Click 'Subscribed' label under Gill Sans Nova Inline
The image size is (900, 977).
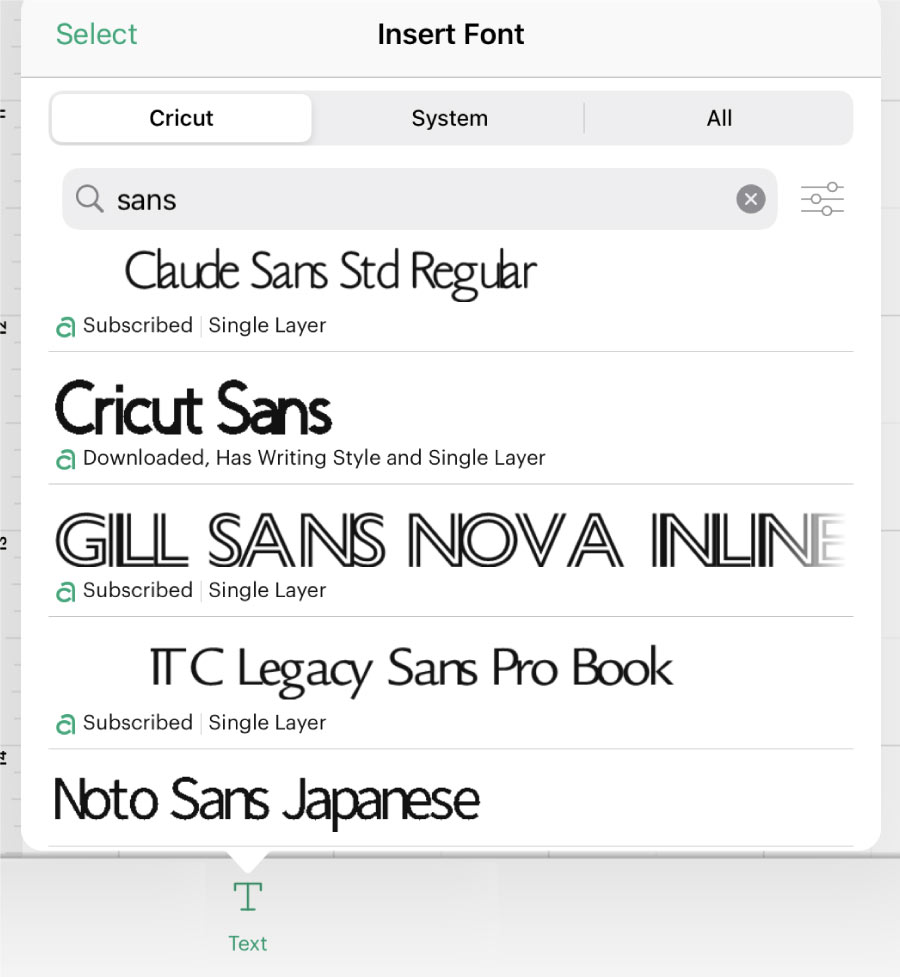coord(138,590)
